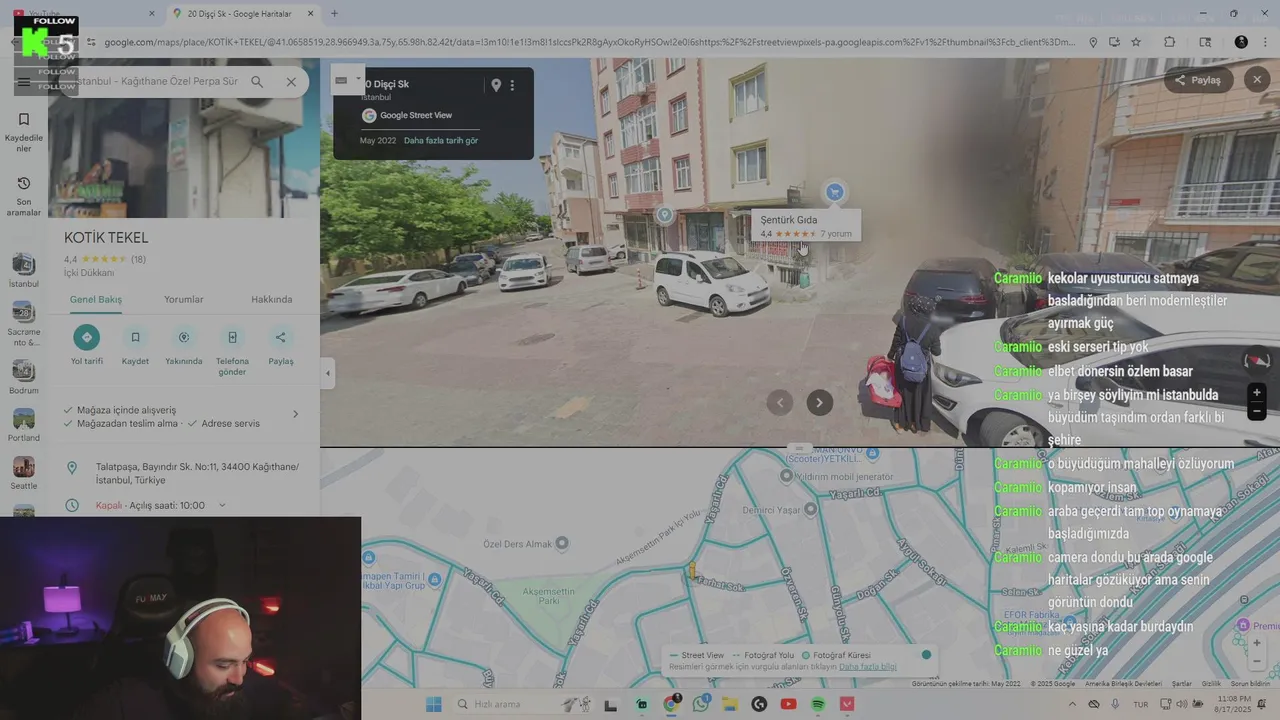Click the Fotoğraf Yolu legend entry

click(x=763, y=655)
